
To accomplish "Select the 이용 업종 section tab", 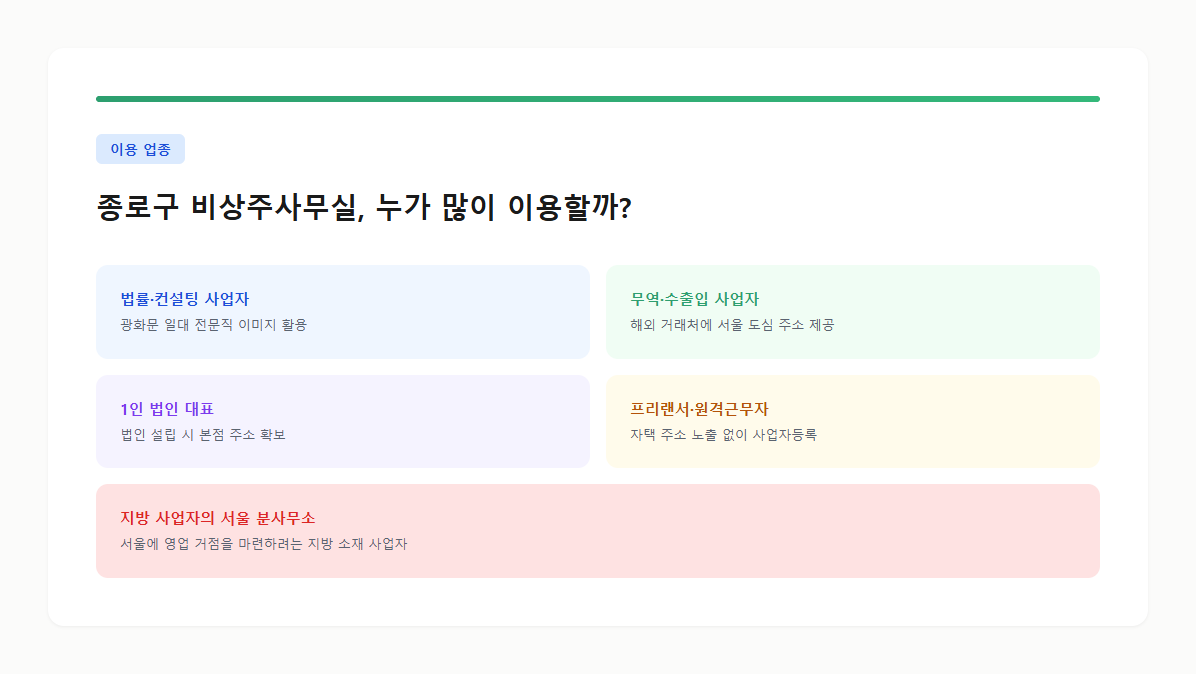I will pyautogui.click(x=140, y=149).
